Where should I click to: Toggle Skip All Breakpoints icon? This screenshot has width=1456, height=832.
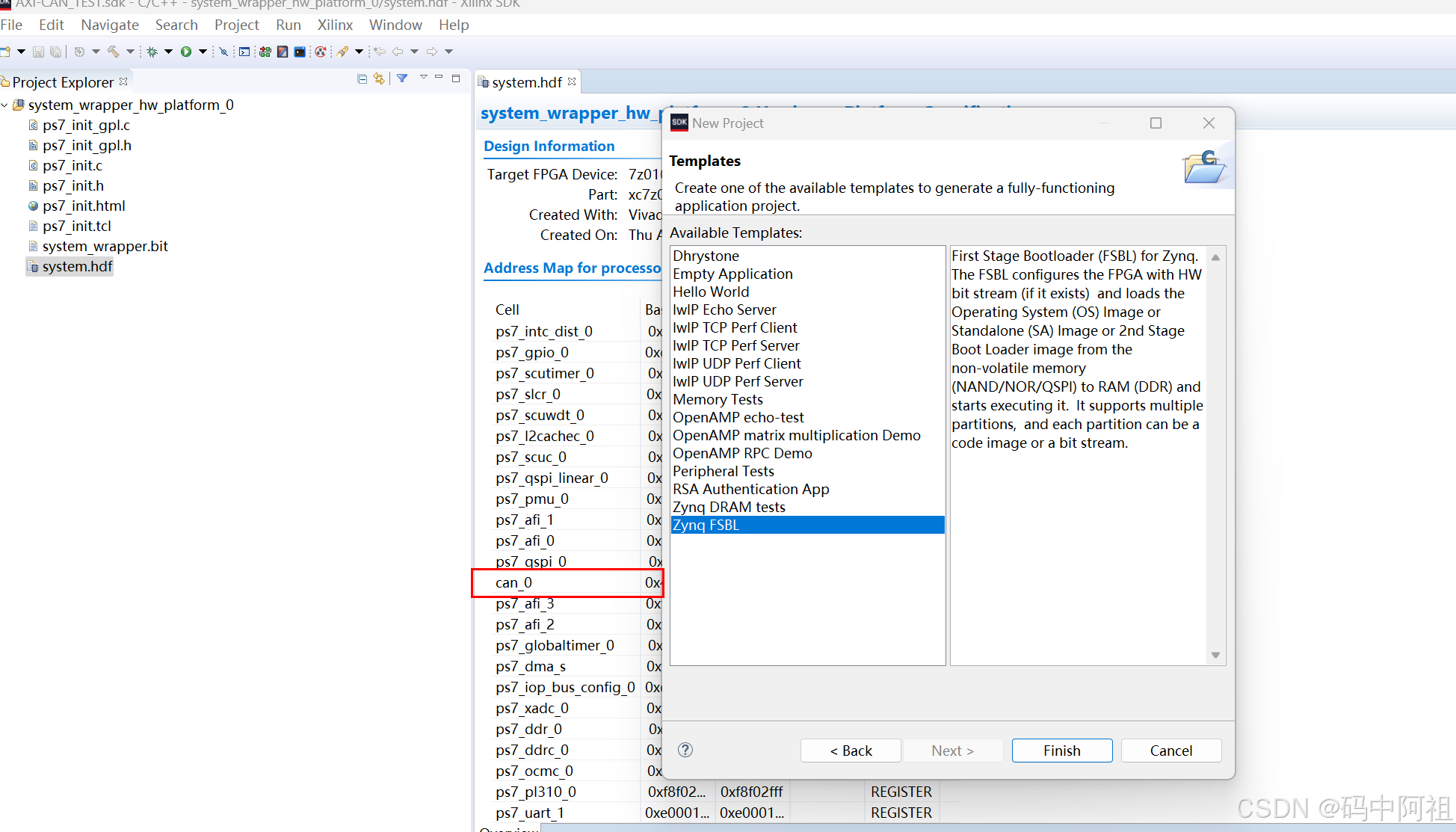(x=223, y=52)
